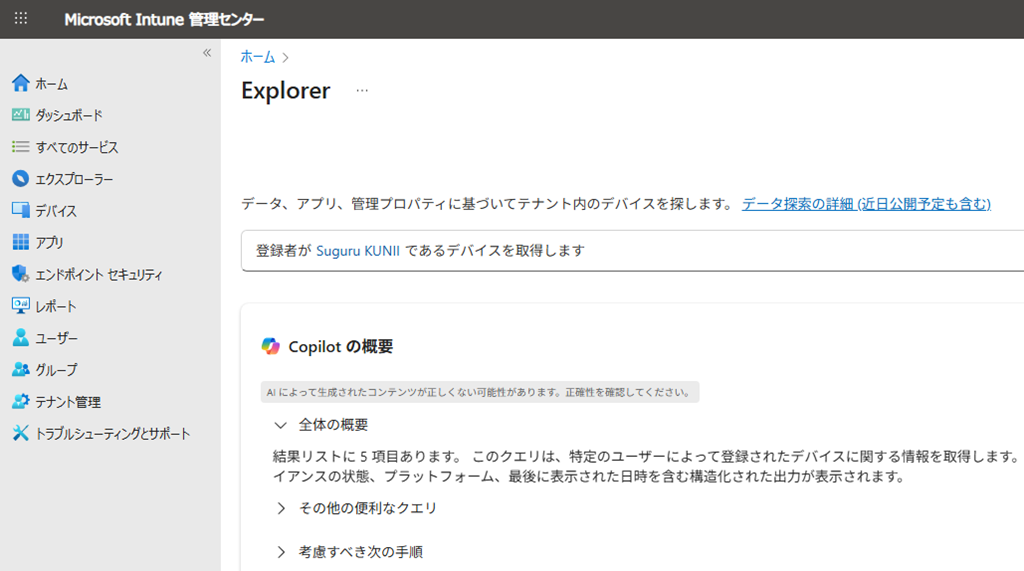Click the Apps grid icon
The width and height of the screenshot is (1024, 571).
(21, 242)
